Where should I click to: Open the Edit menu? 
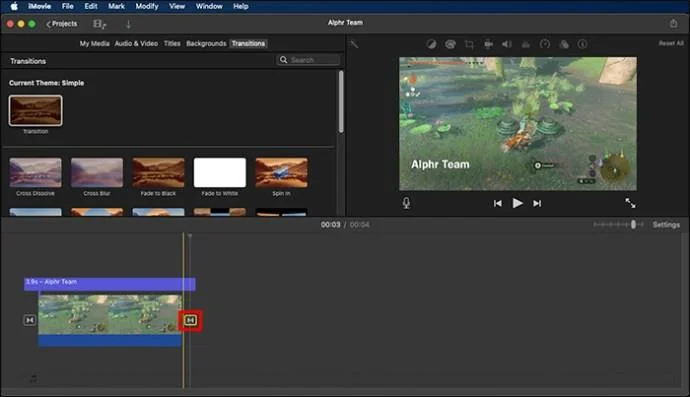coord(91,6)
